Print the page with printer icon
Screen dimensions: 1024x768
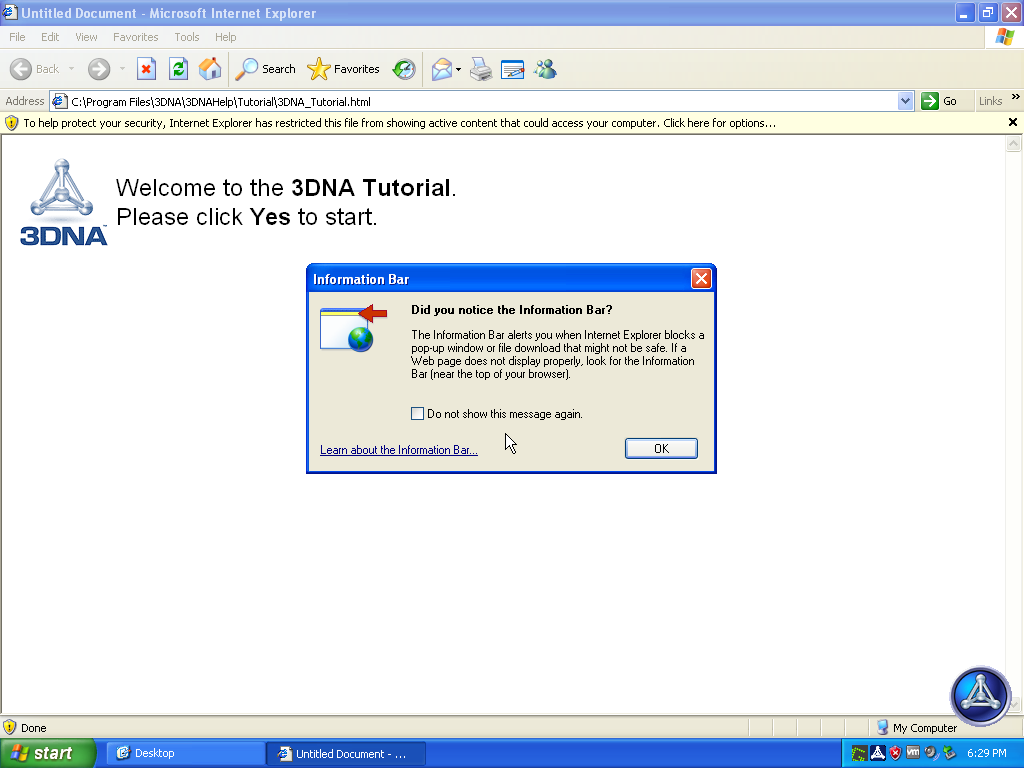tap(481, 69)
